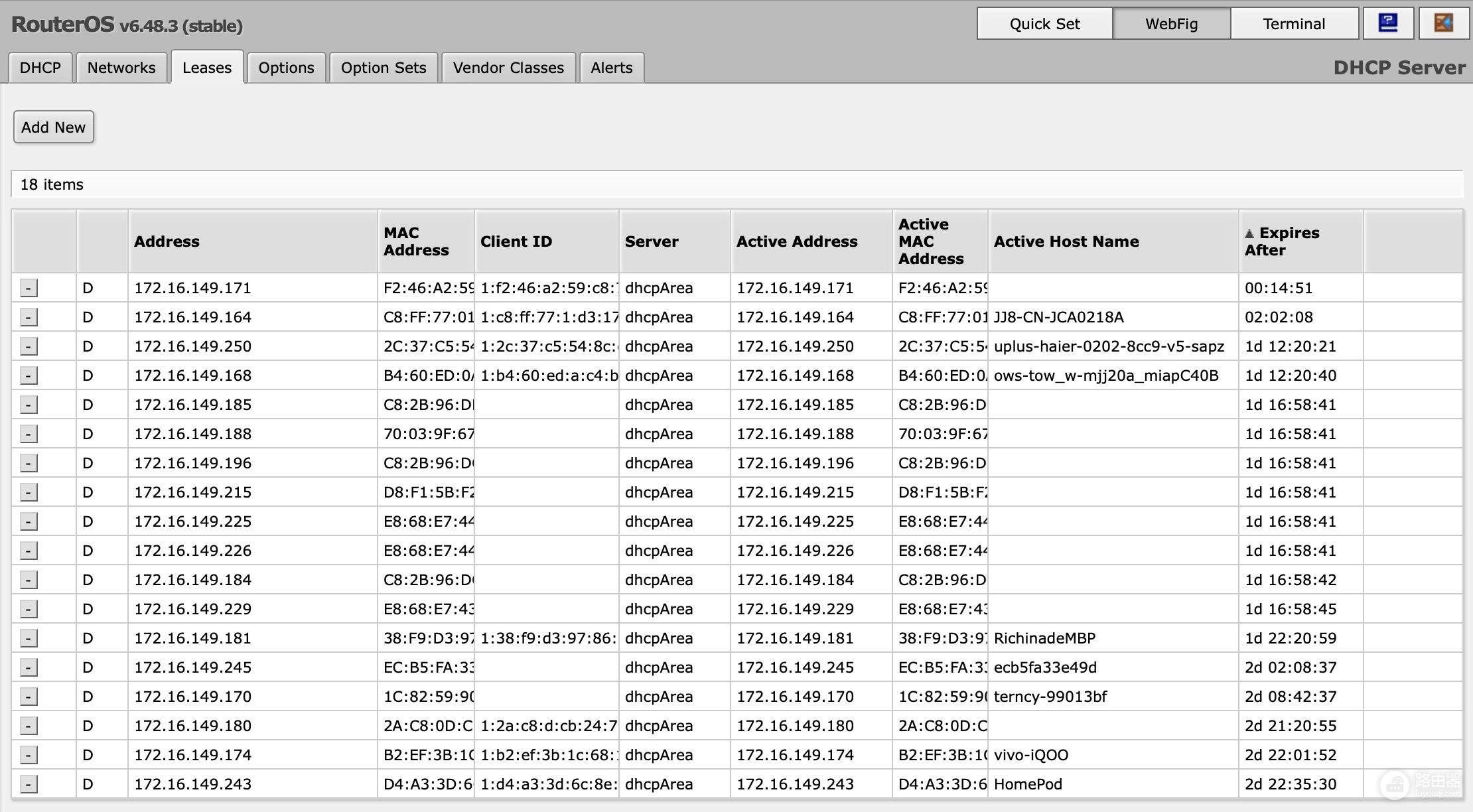
Task: Open lease entry 172.16.149.250
Action: tap(192, 346)
